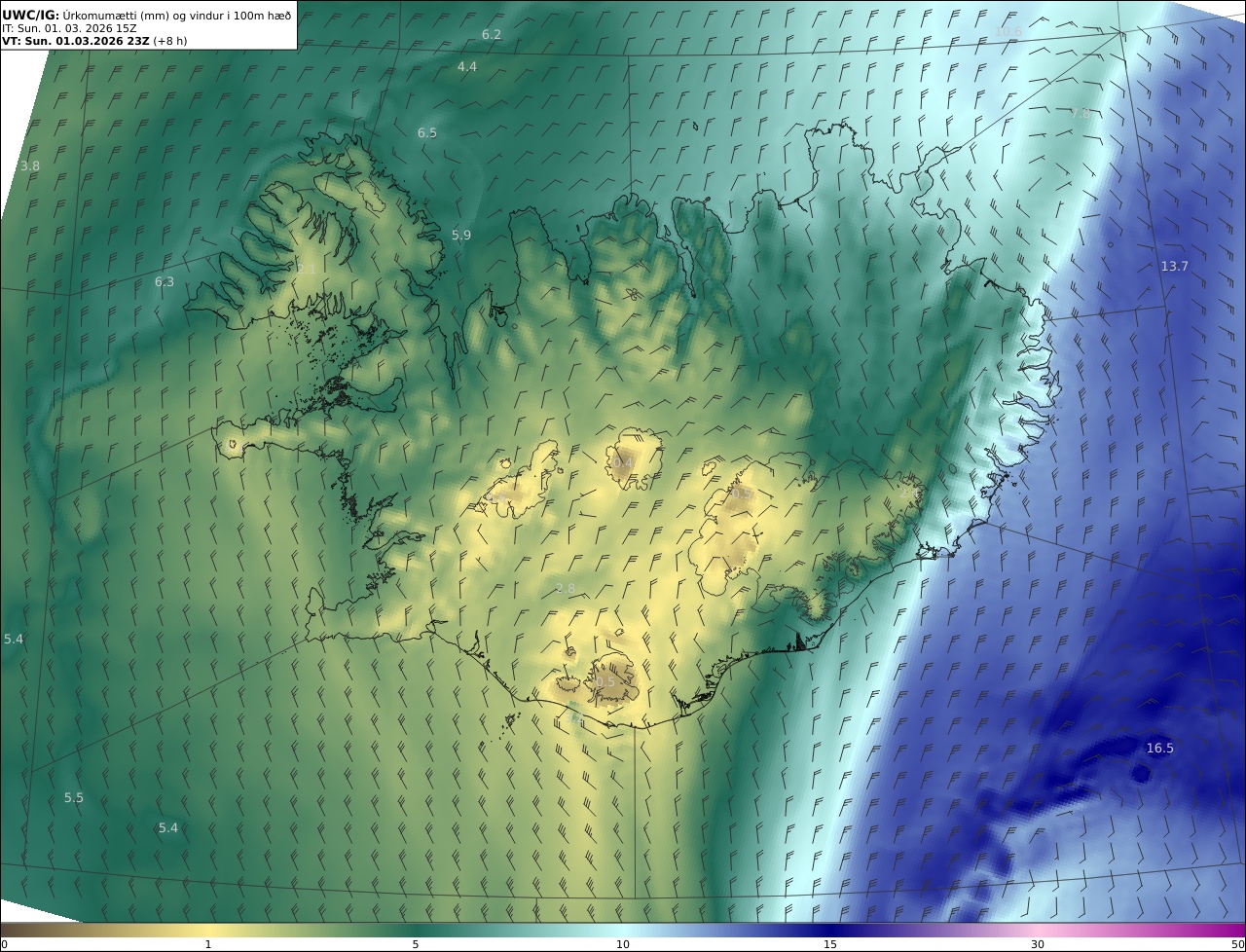
Task: Pick the '3.8' value label
Action: click(30, 165)
